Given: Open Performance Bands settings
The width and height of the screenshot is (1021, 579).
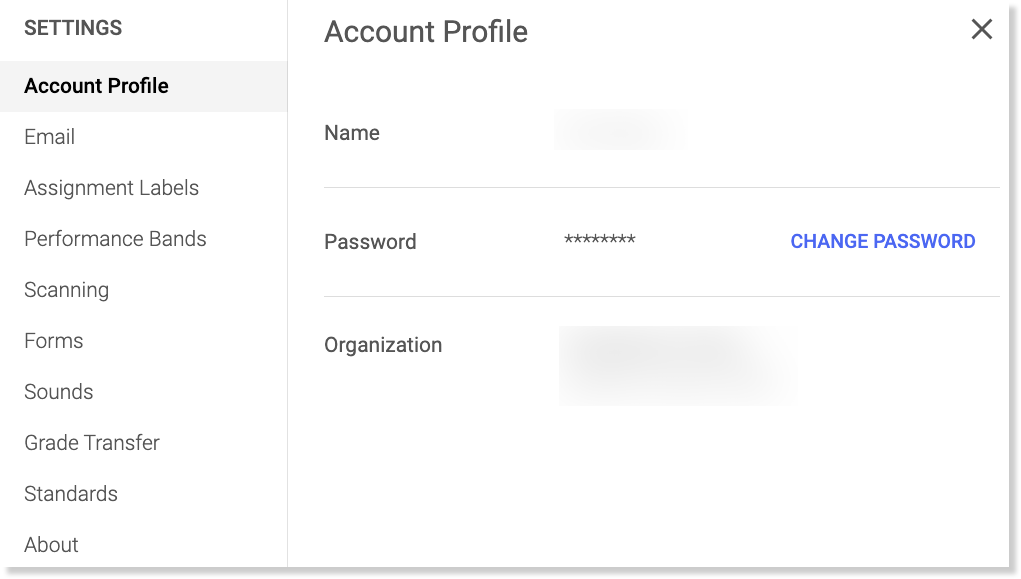Looking at the screenshot, I should pyautogui.click(x=115, y=239).
